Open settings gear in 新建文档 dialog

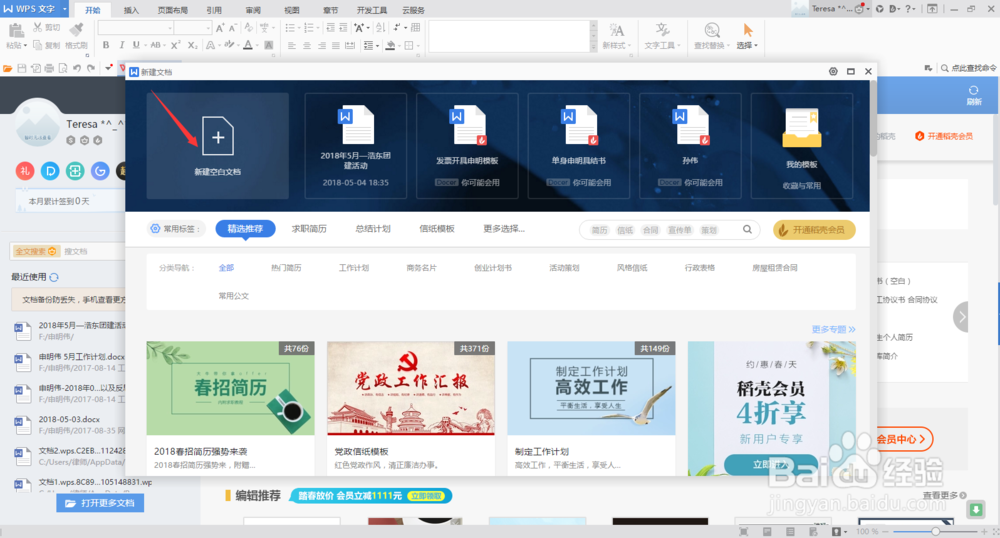tap(833, 71)
